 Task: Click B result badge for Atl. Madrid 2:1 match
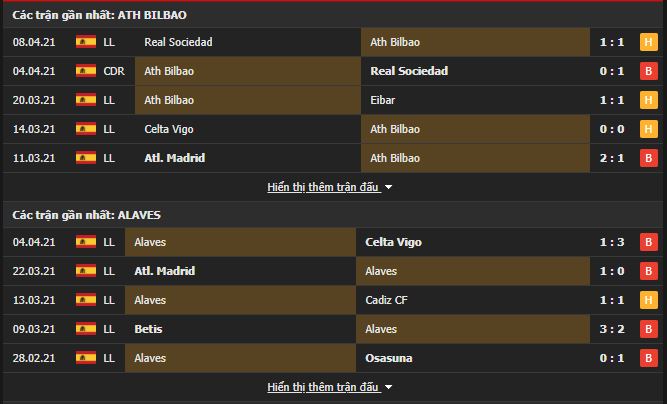click(x=648, y=158)
